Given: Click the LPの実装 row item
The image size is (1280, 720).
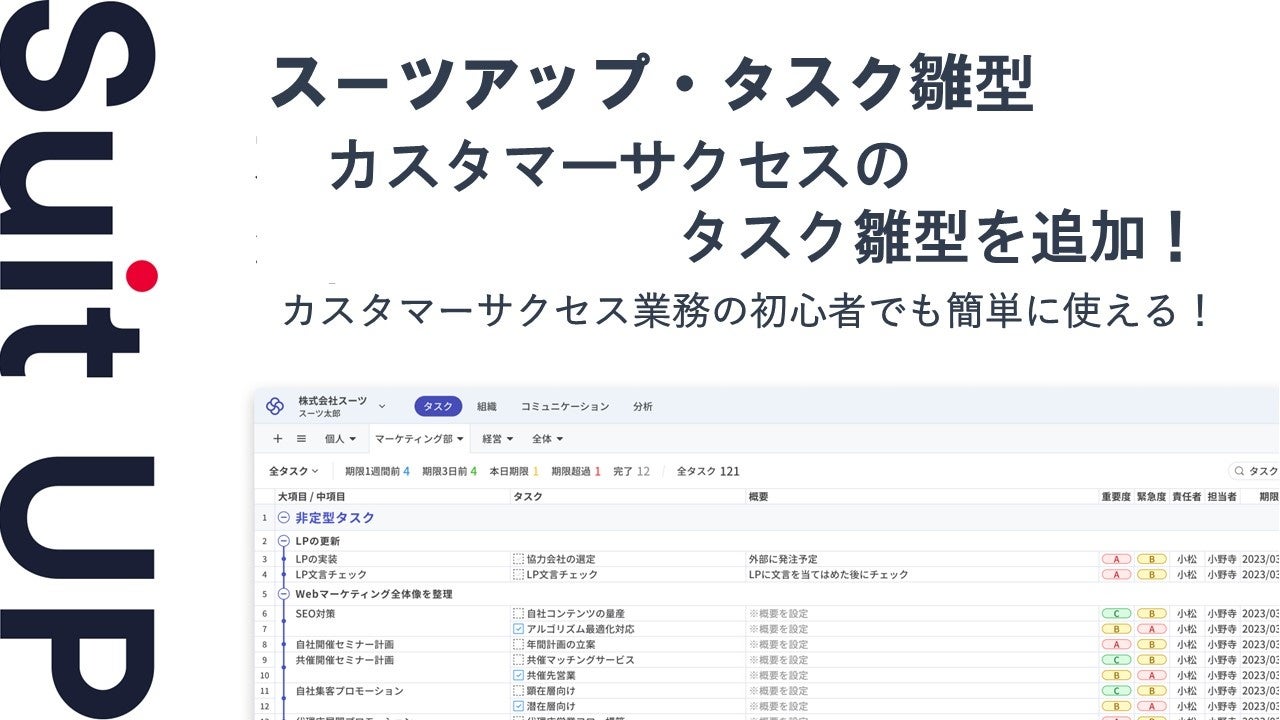Looking at the screenshot, I should click(317, 559).
